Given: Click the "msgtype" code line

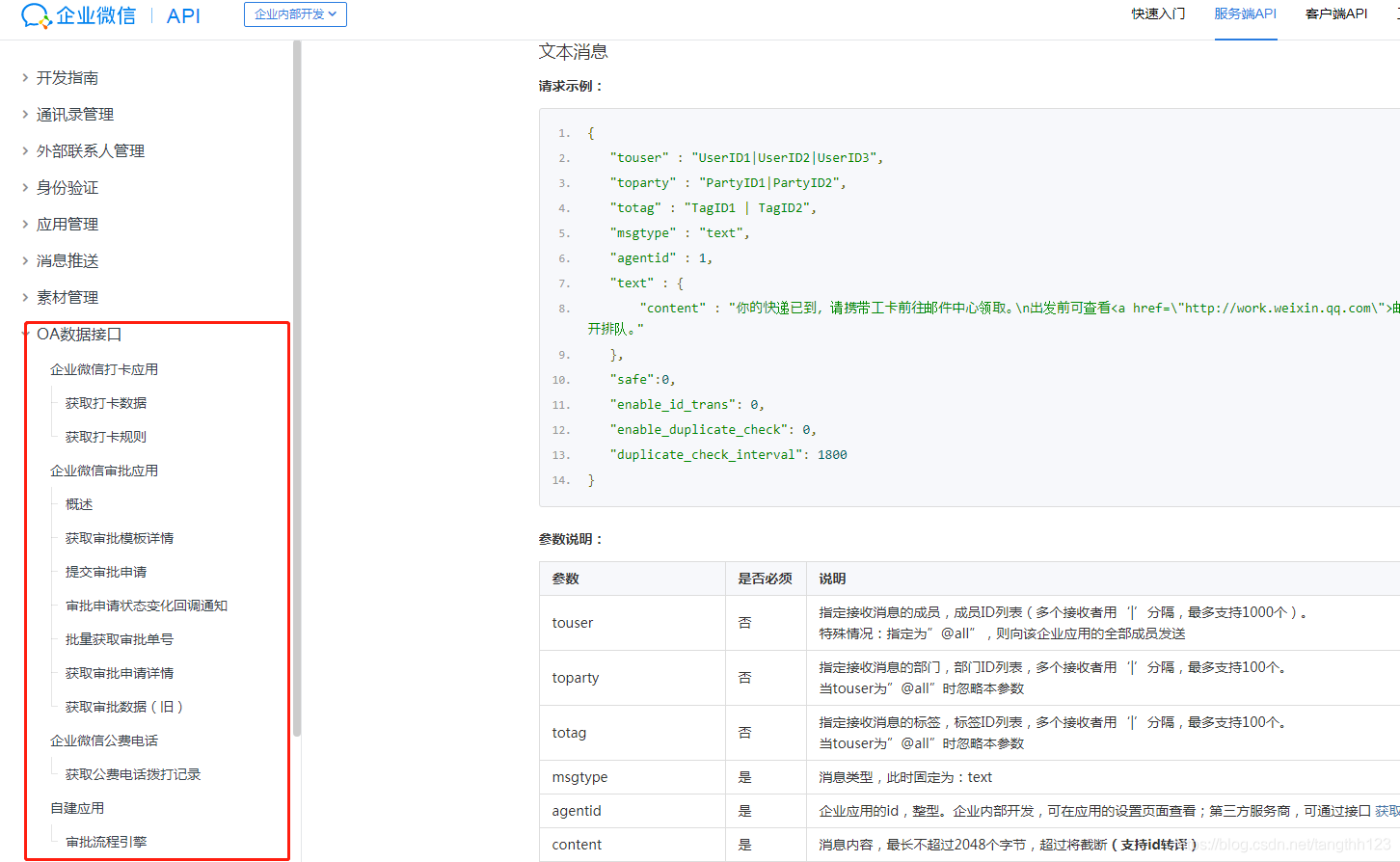Looking at the screenshot, I should point(680,233).
